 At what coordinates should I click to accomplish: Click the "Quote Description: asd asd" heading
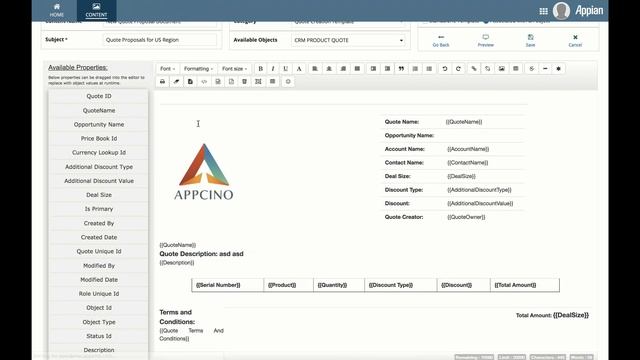(x=201, y=254)
